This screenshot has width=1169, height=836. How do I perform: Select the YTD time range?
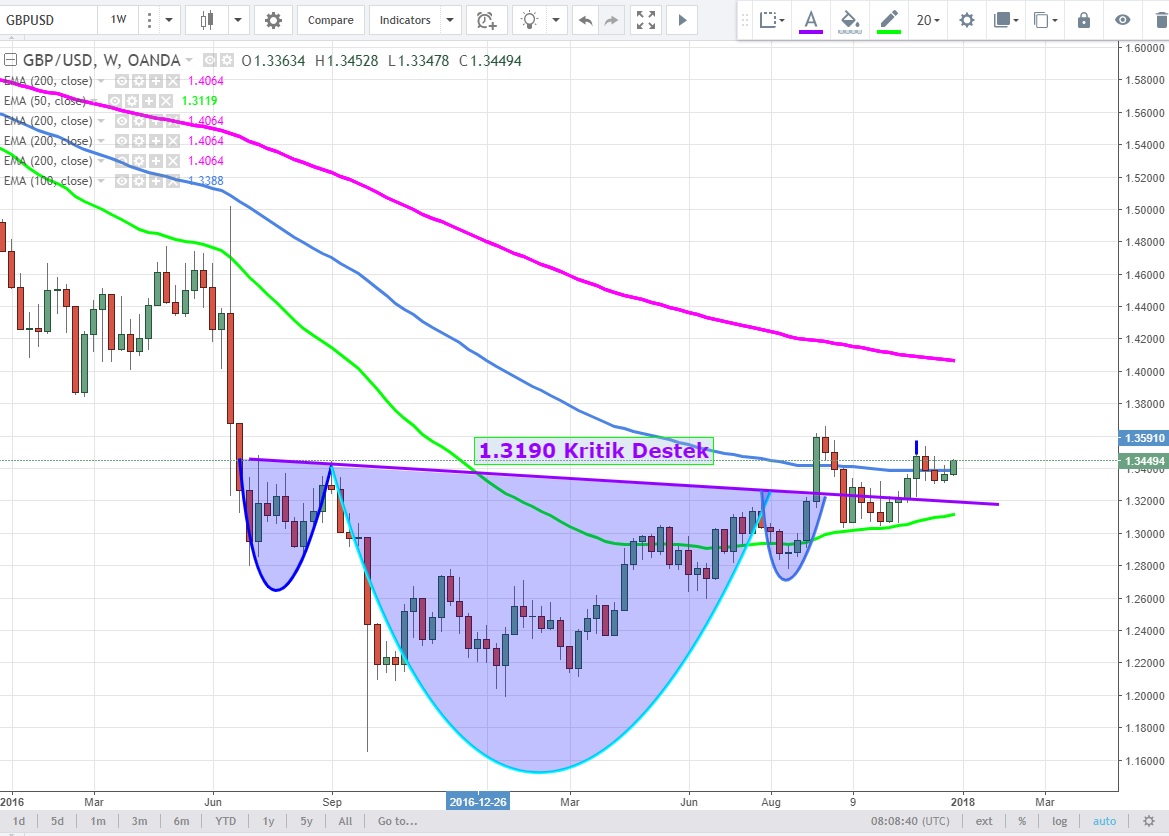click(224, 821)
